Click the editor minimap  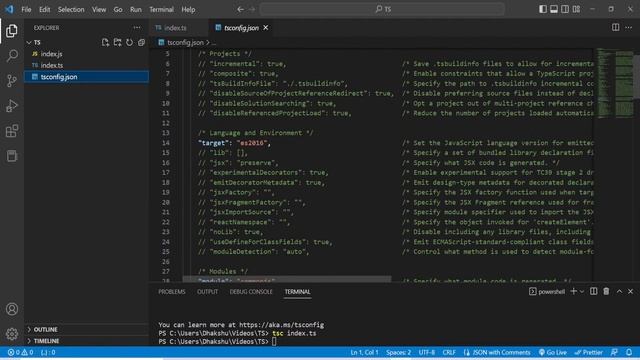(615, 84)
